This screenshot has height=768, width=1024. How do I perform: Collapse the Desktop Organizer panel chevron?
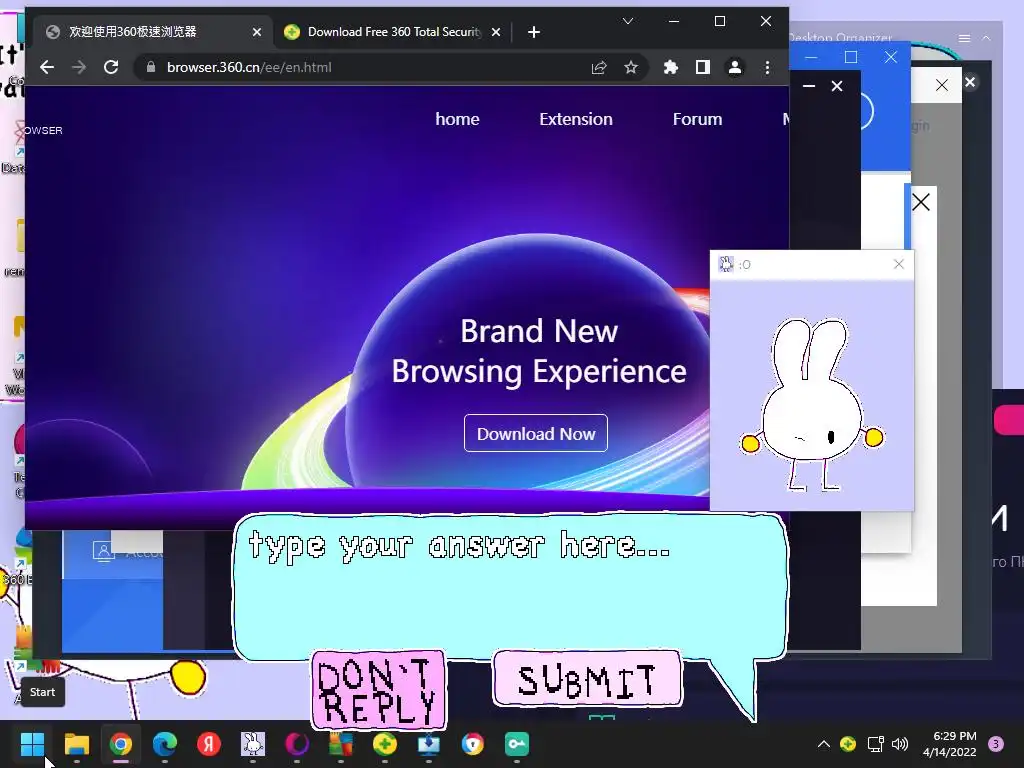pos(986,39)
